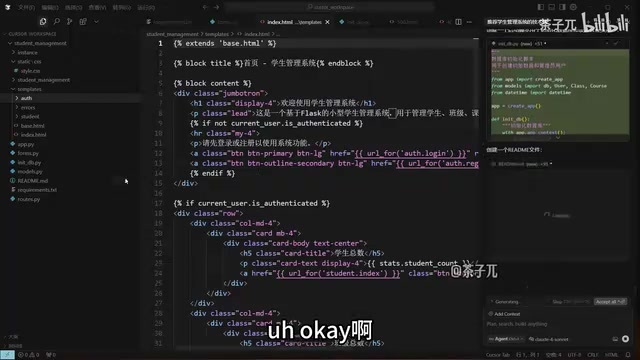Image resolution: width=640 pixels, height=360 pixels.
Task: Open the 选择(S) menu
Action: tap(73, 7)
